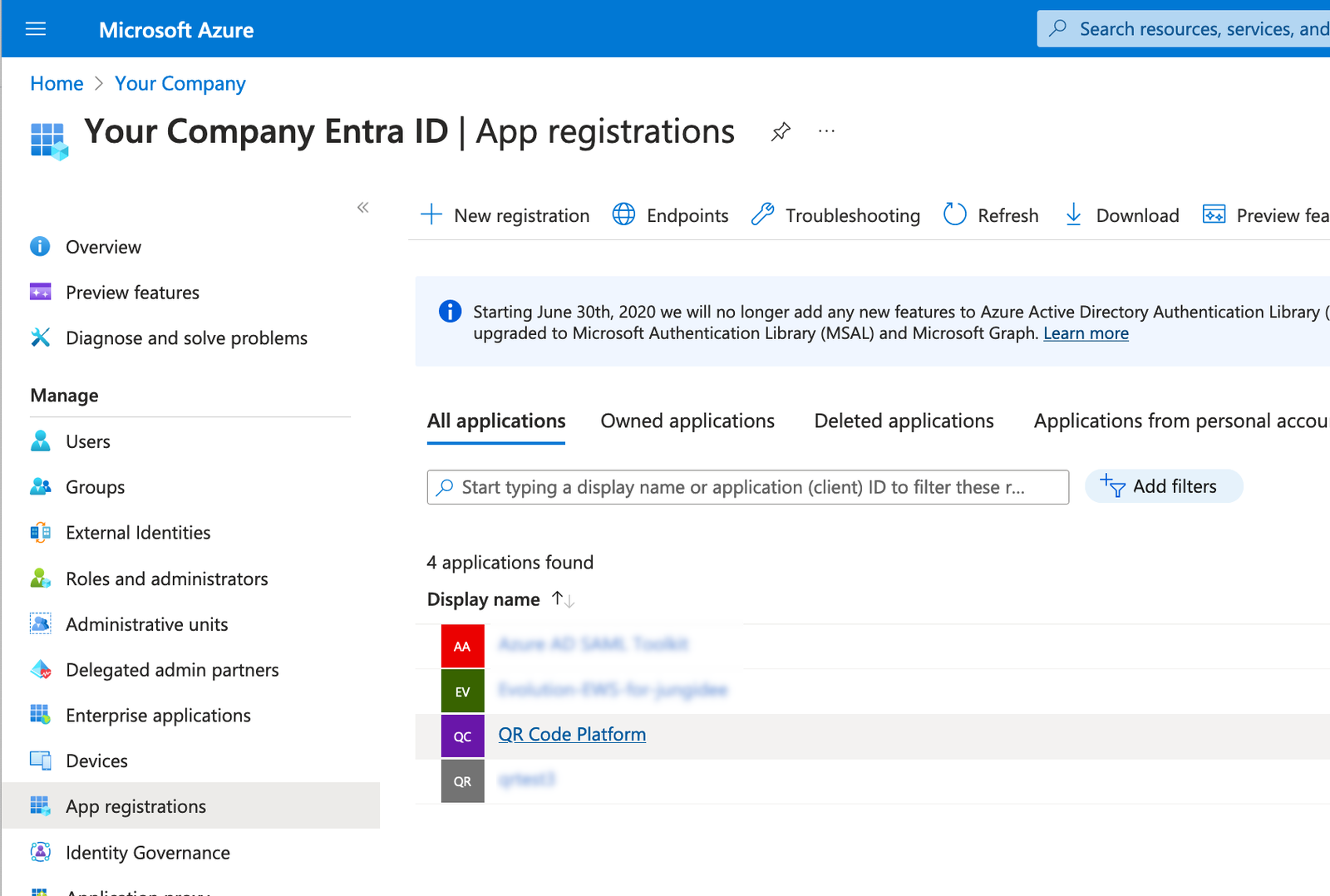
Task: Click the Roles and administrators icon
Action: [x=40, y=578]
